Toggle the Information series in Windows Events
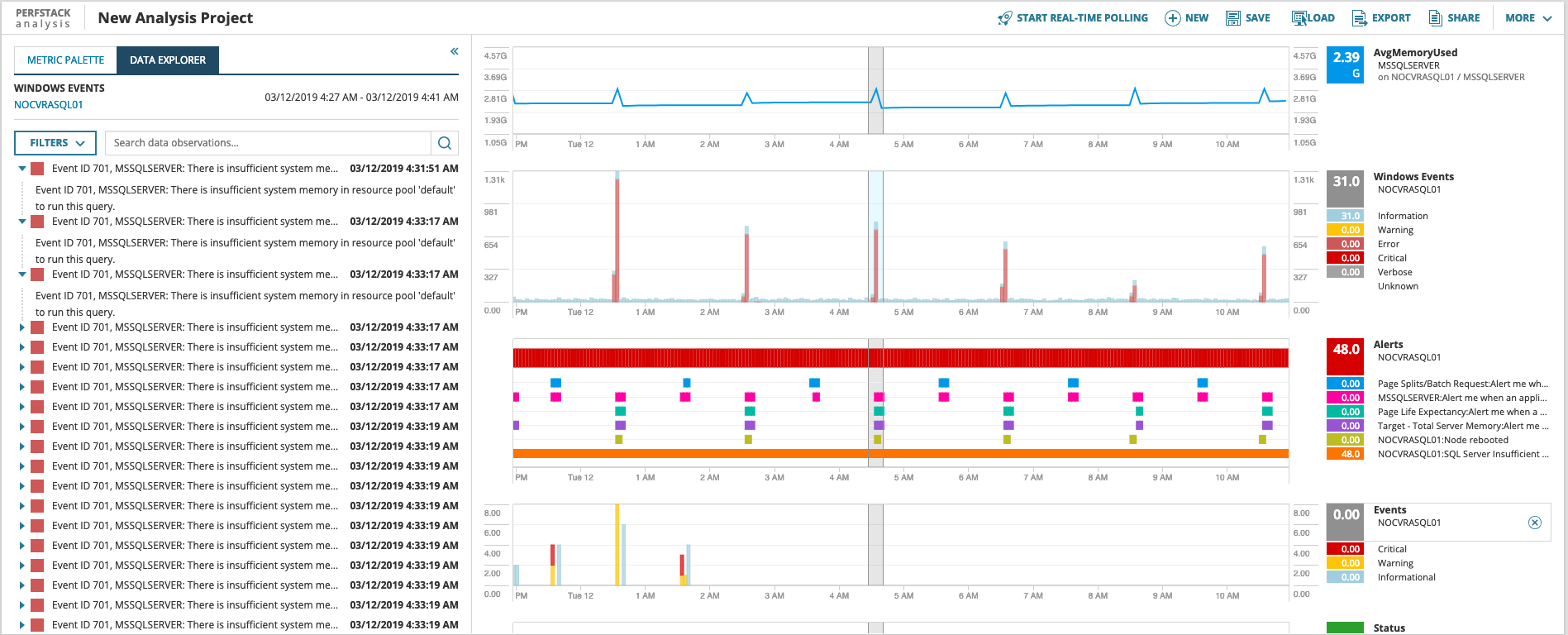1568x635 pixels. coord(1345,216)
